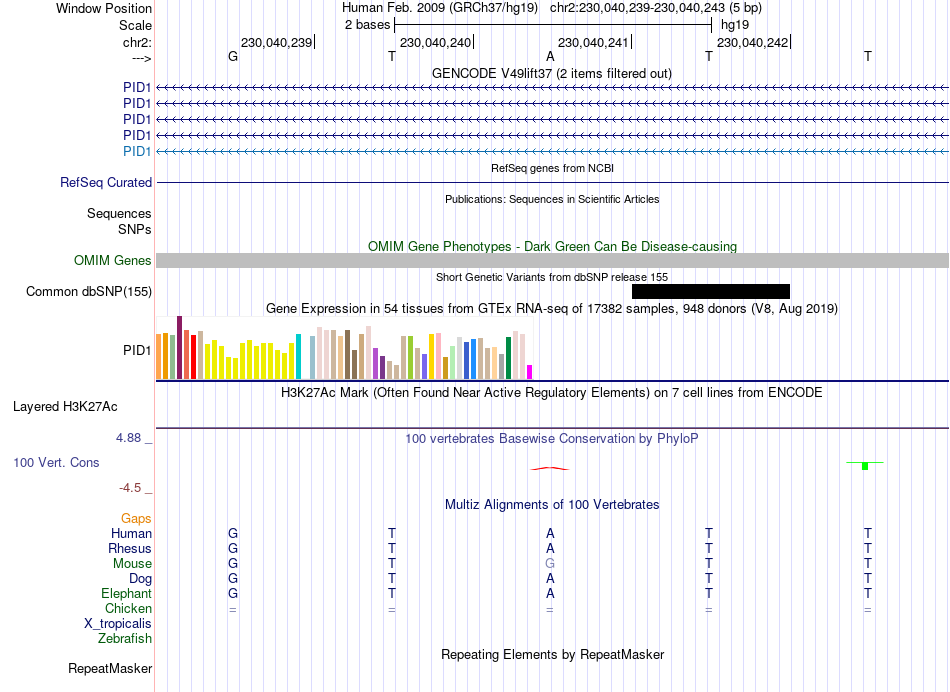The width and height of the screenshot is (950, 692).
Task: Open Short Genetic Variants dbSNP 155 title
Action: coord(552,277)
